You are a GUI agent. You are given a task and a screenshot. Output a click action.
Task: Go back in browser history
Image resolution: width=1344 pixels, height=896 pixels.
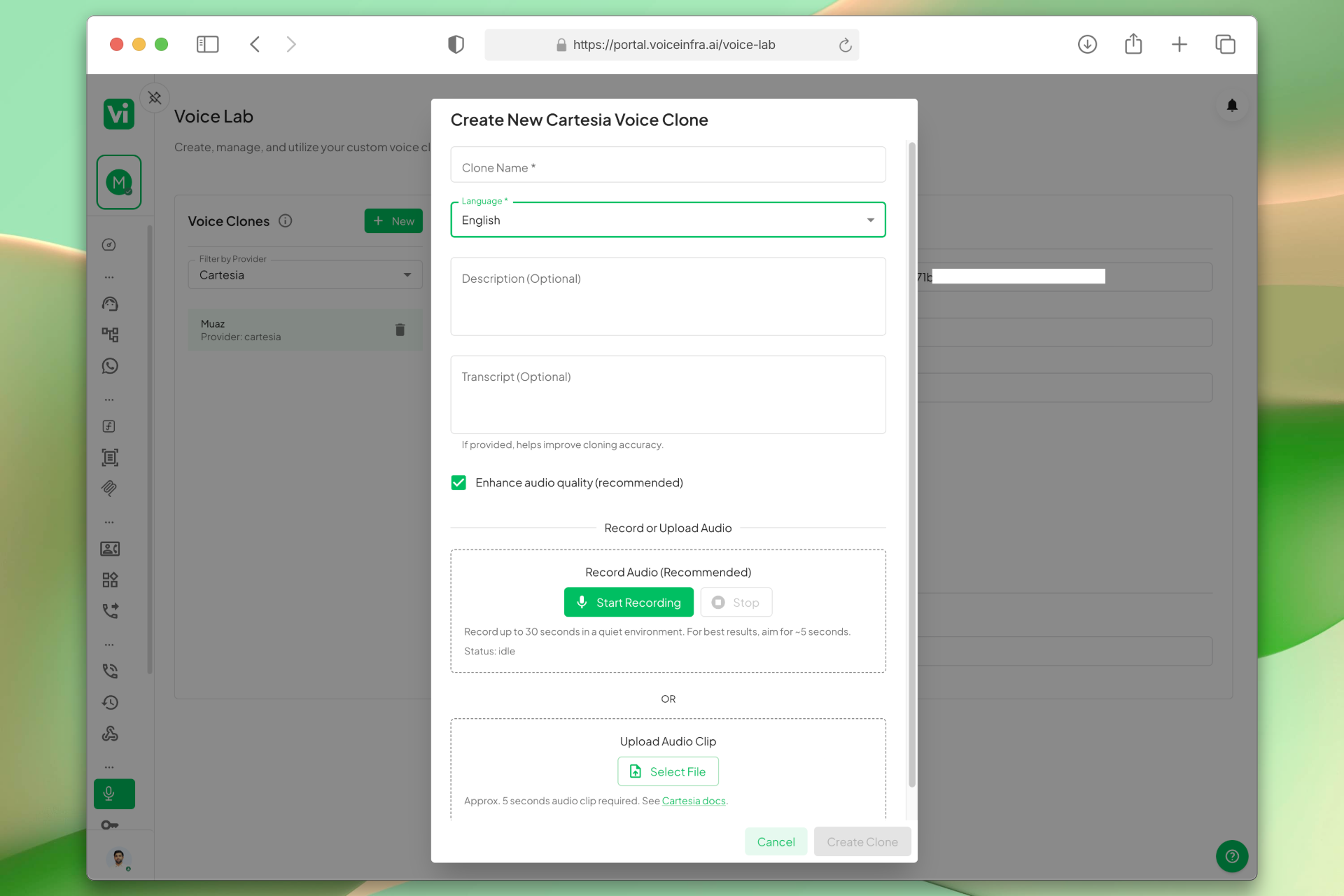point(255,44)
